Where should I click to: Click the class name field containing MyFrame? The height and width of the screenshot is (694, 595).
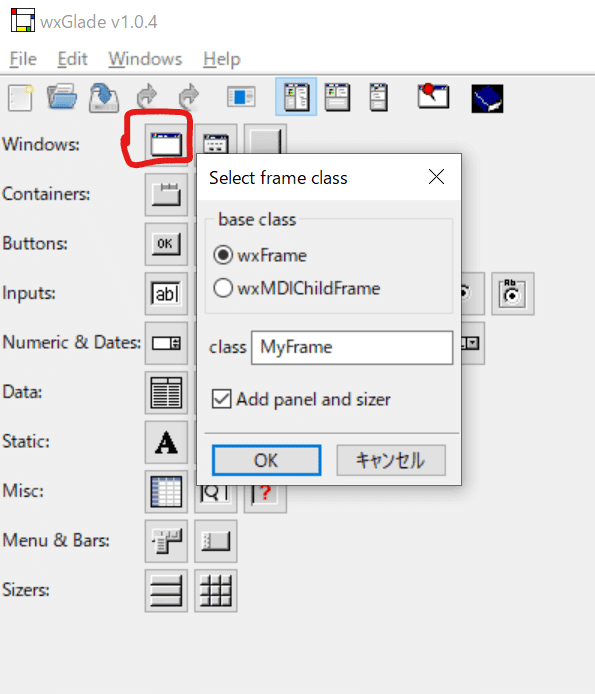(x=352, y=347)
